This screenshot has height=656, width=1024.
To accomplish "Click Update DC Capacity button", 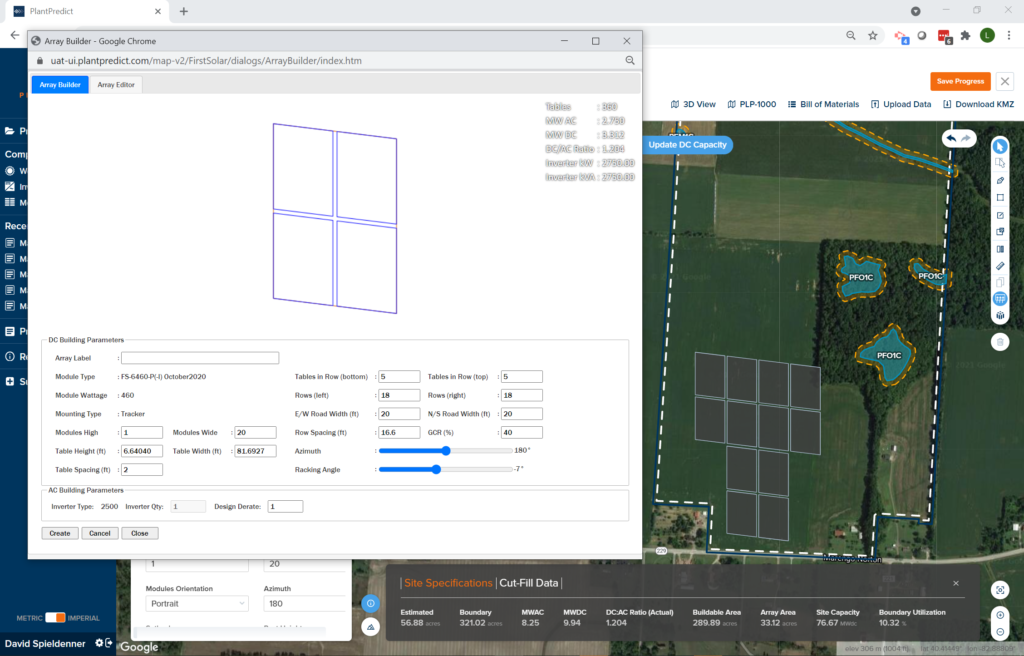I will tap(687, 145).
